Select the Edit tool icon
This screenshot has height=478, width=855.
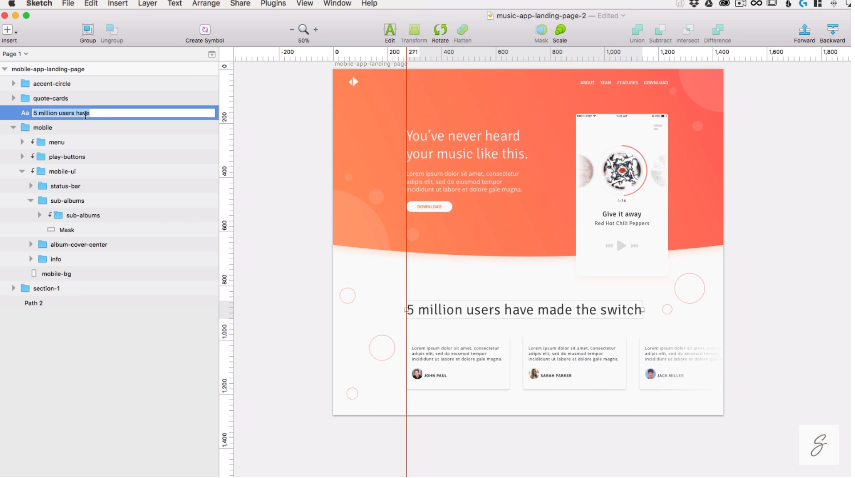[x=389, y=29]
